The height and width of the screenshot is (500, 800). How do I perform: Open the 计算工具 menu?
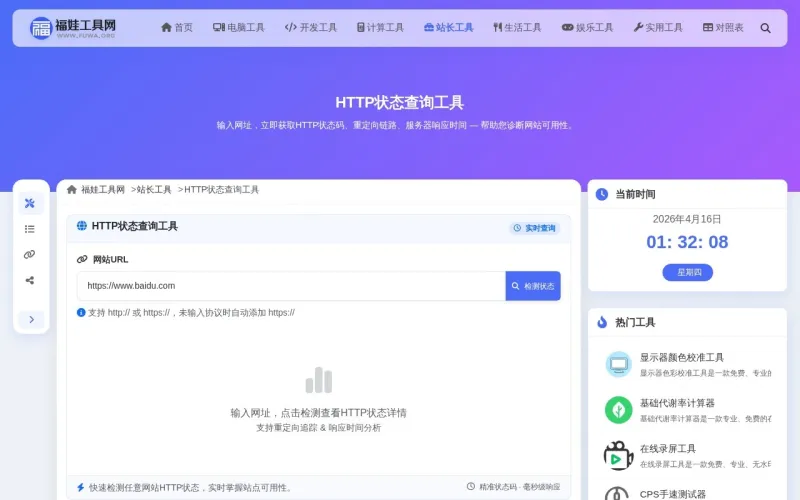[380, 28]
